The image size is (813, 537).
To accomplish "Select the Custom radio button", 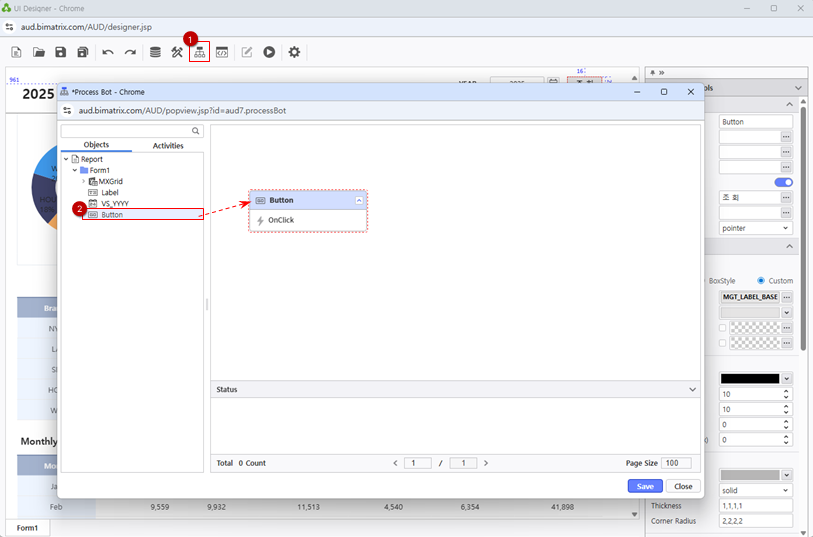I will (761, 281).
